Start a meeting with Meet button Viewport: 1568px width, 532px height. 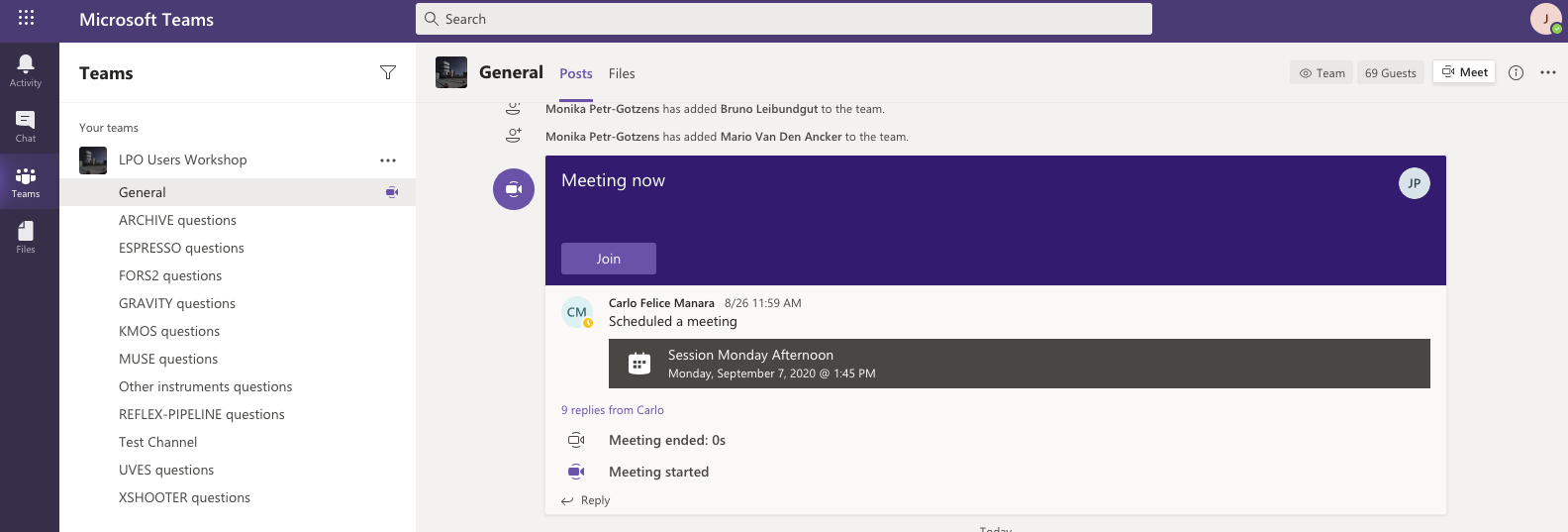(x=1464, y=72)
